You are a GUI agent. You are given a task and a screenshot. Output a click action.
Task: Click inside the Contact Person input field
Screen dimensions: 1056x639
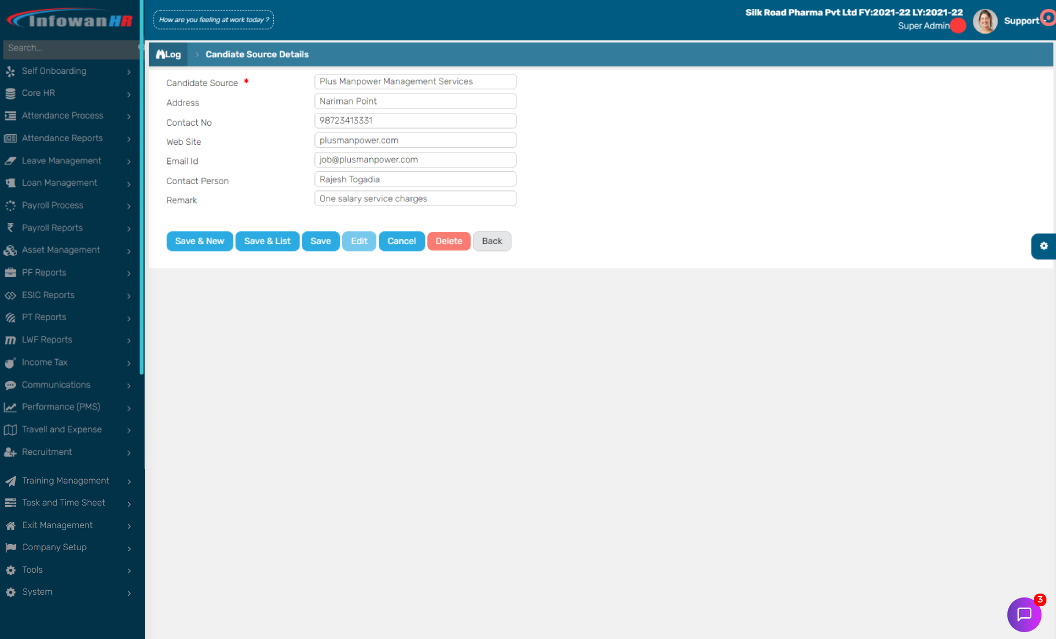(x=414, y=179)
